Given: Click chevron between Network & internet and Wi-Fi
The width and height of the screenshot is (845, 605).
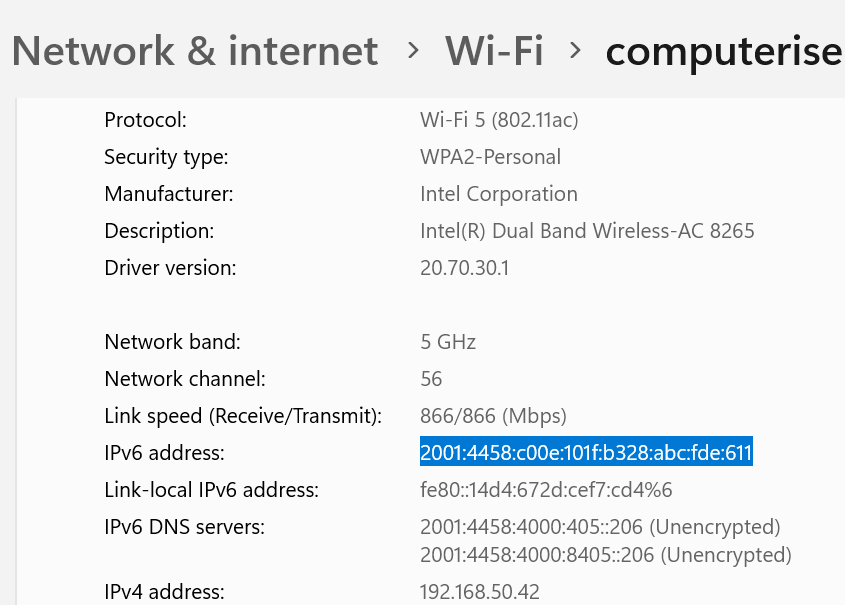Looking at the screenshot, I should point(413,51).
